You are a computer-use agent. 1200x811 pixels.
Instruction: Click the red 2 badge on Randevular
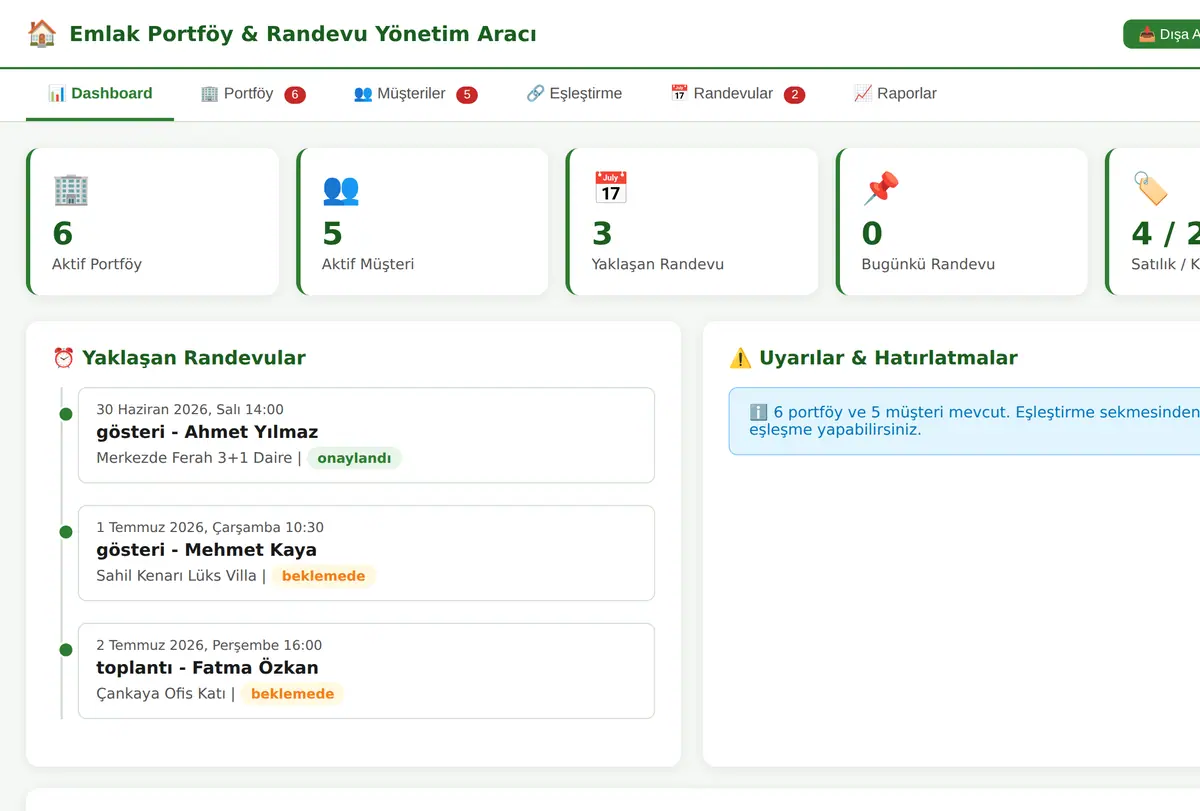[795, 95]
